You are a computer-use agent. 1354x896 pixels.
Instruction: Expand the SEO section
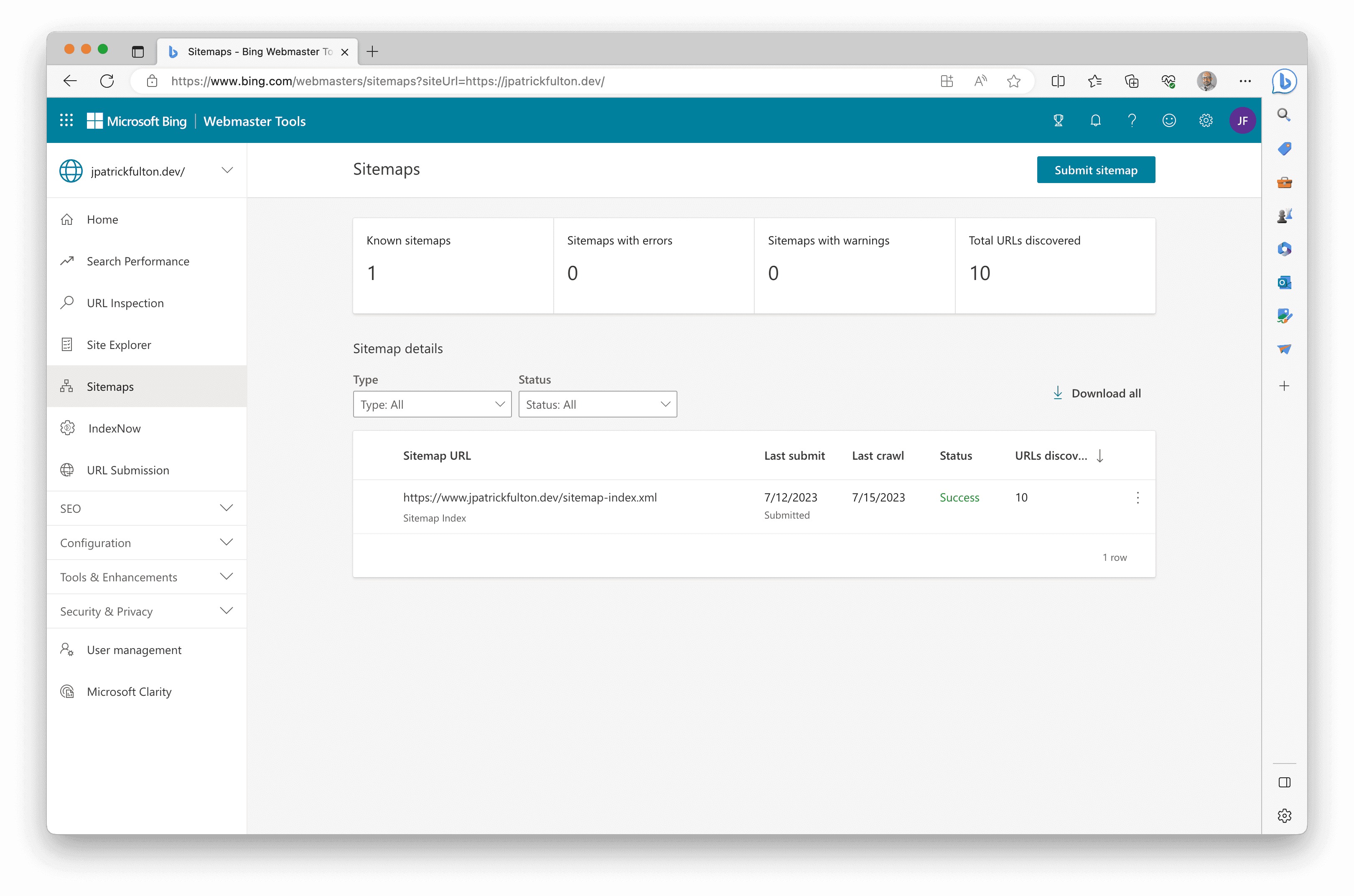[x=147, y=508]
